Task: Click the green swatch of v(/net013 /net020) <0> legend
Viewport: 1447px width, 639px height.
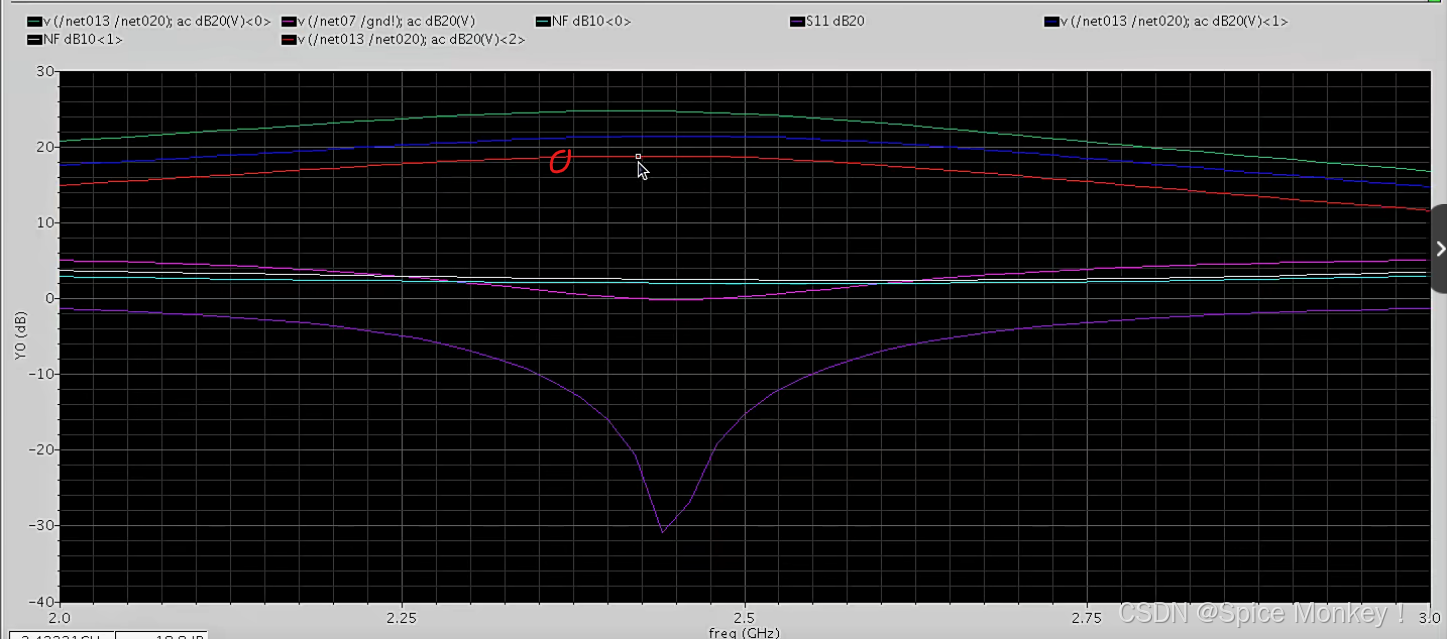Action: (34, 21)
